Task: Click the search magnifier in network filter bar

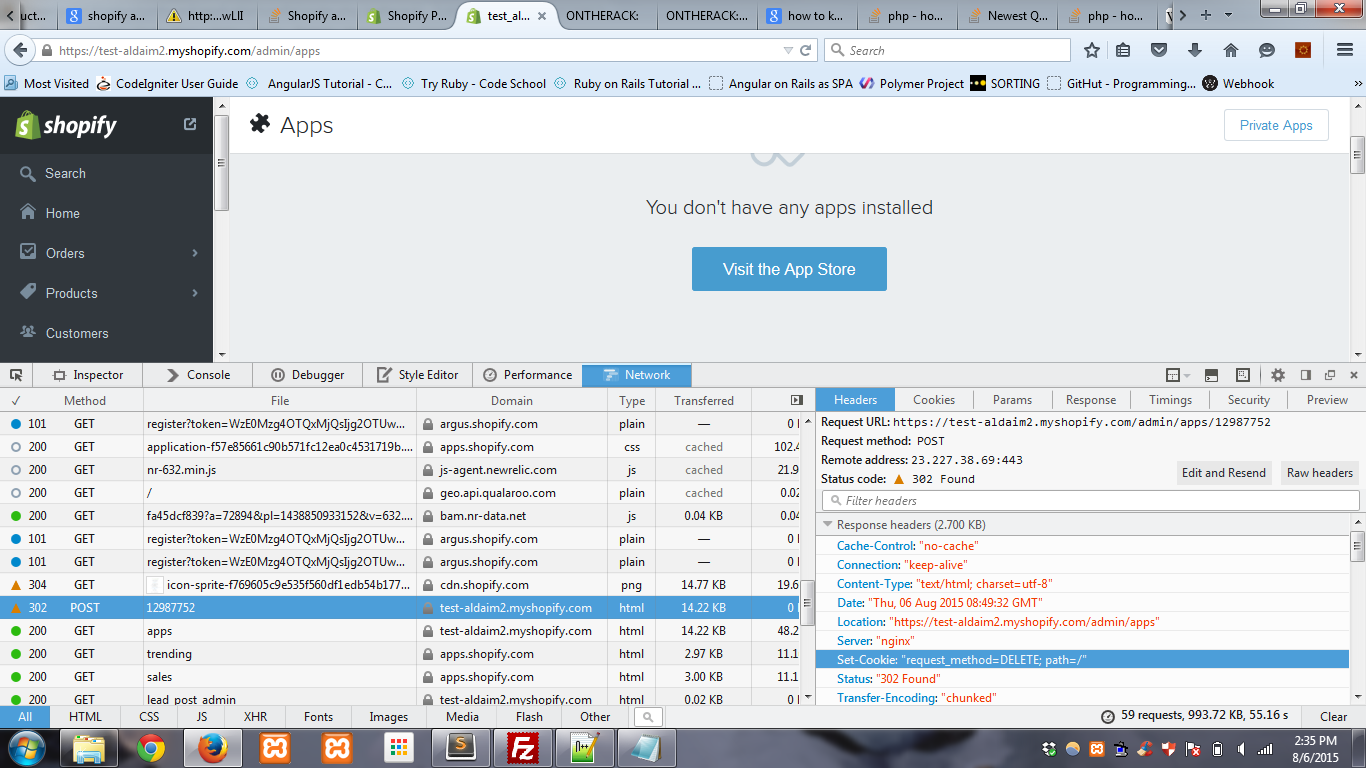Action: click(x=648, y=717)
